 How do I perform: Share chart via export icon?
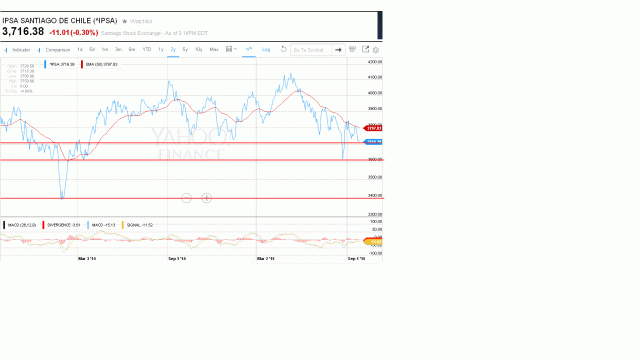click(x=365, y=49)
